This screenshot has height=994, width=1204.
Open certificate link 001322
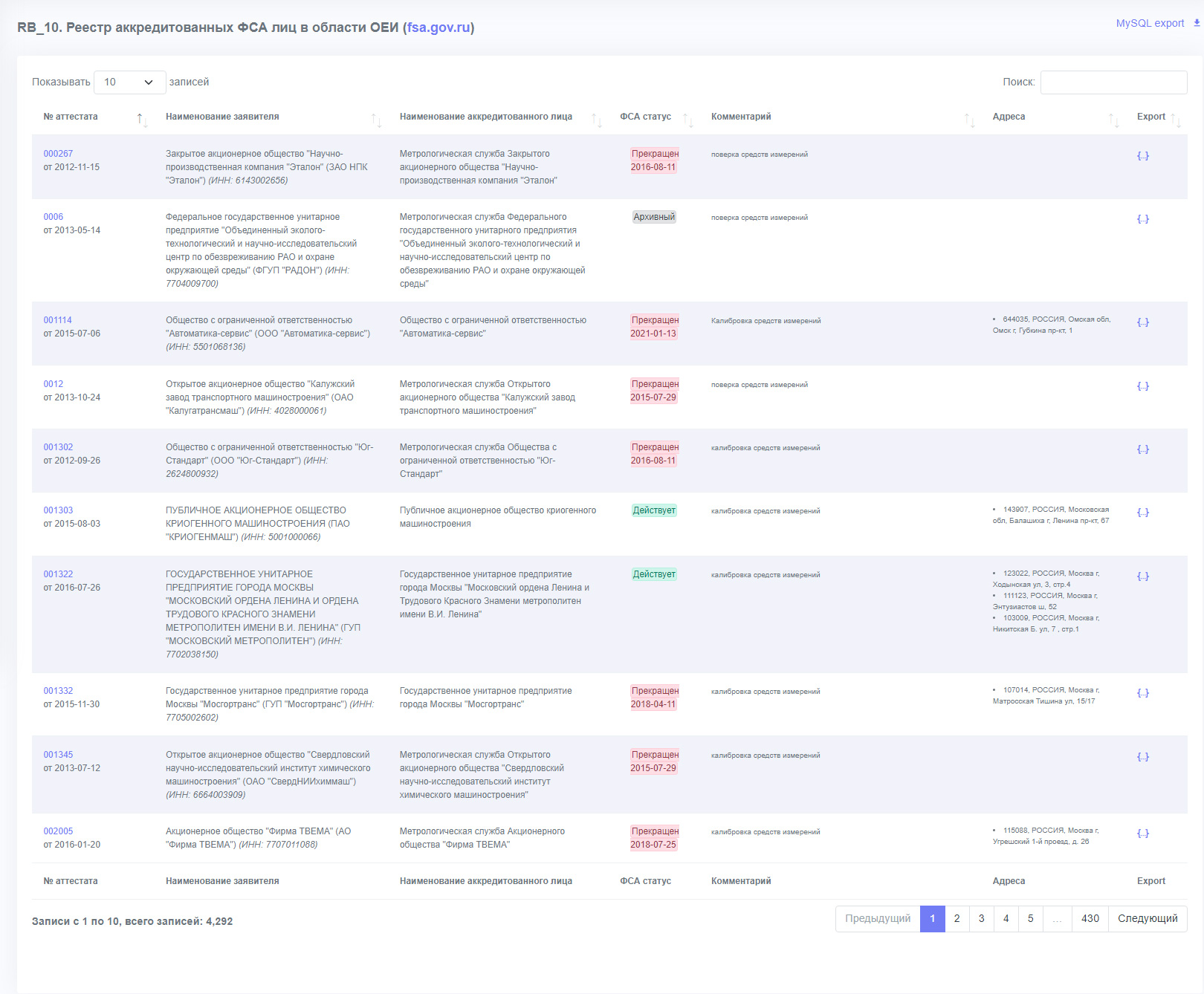point(58,574)
